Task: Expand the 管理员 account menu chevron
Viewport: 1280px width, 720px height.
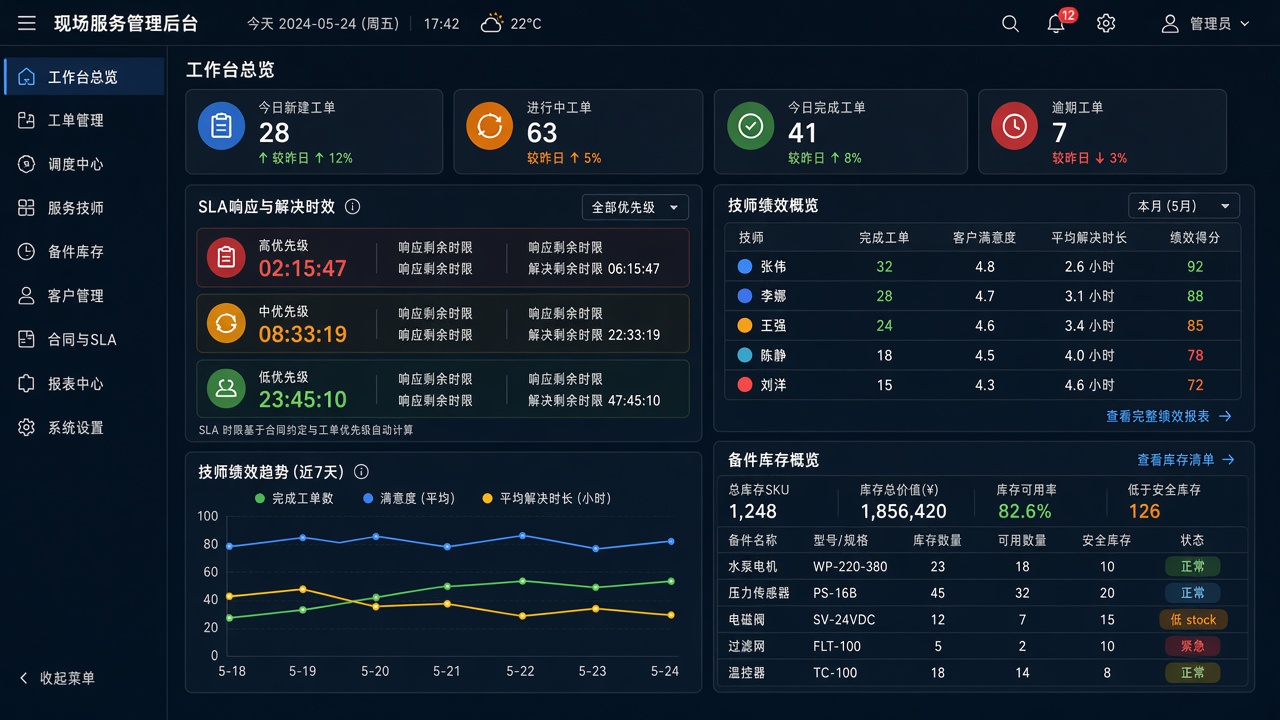Action: (x=1245, y=24)
